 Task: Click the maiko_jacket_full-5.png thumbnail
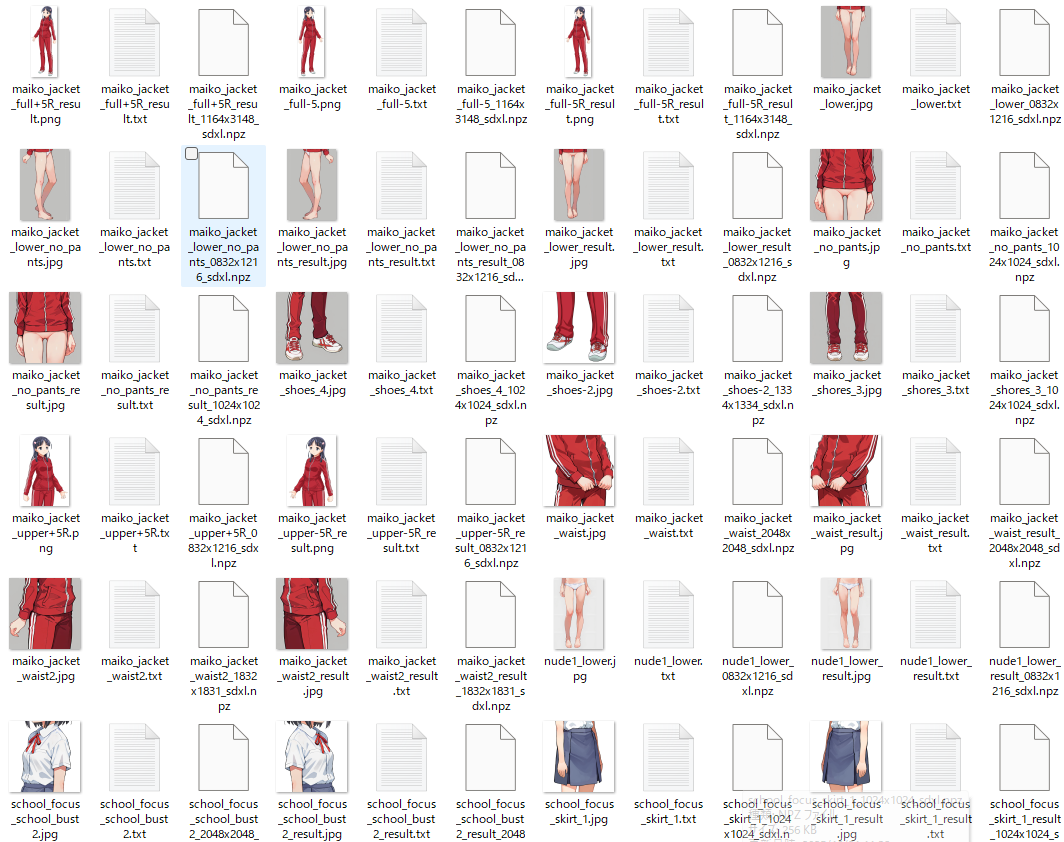[x=312, y=42]
